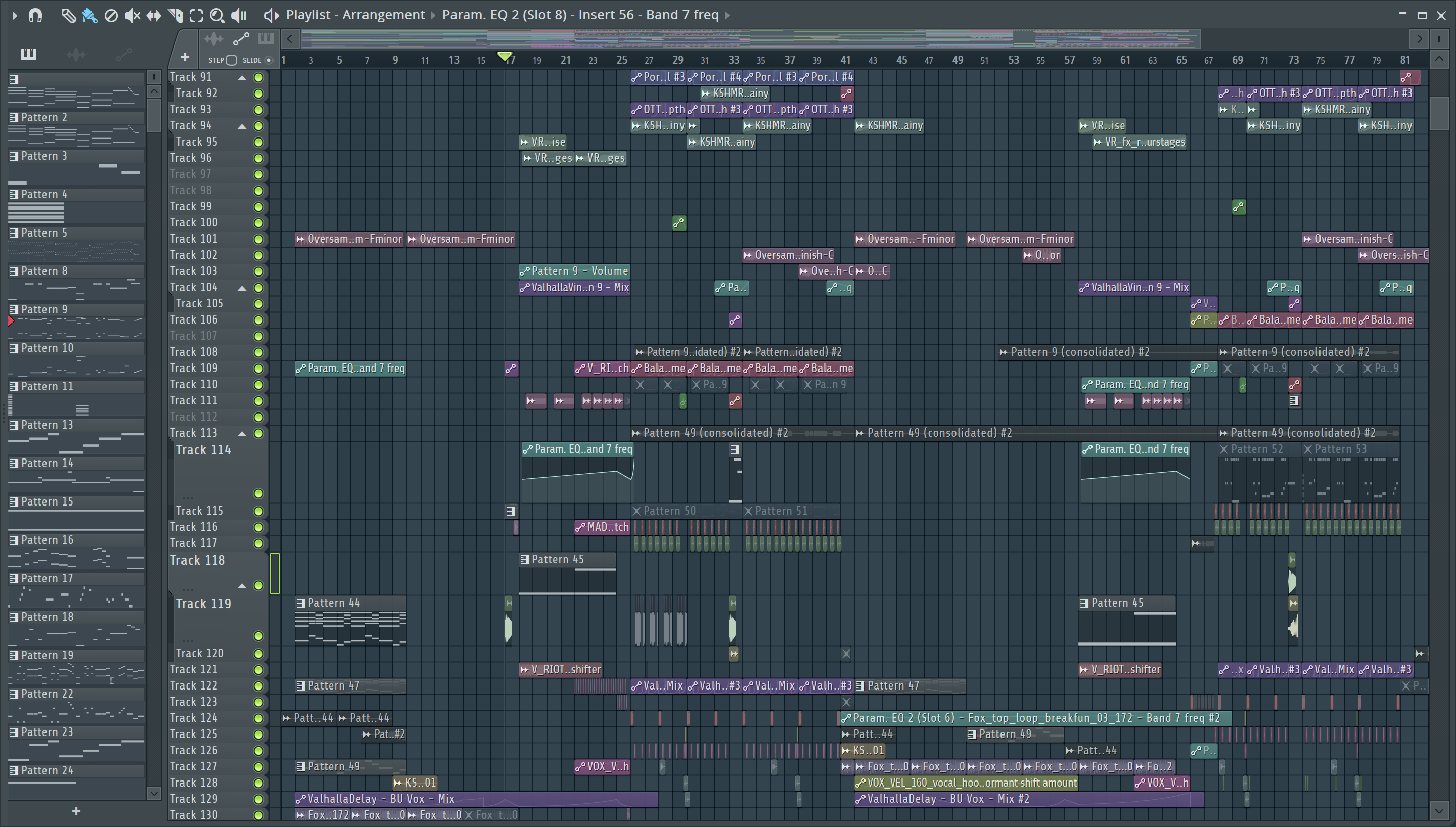Screen dimensions: 1456x827
Task: Select the Slice tool
Action: pyautogui.click(x=175, y=15)
